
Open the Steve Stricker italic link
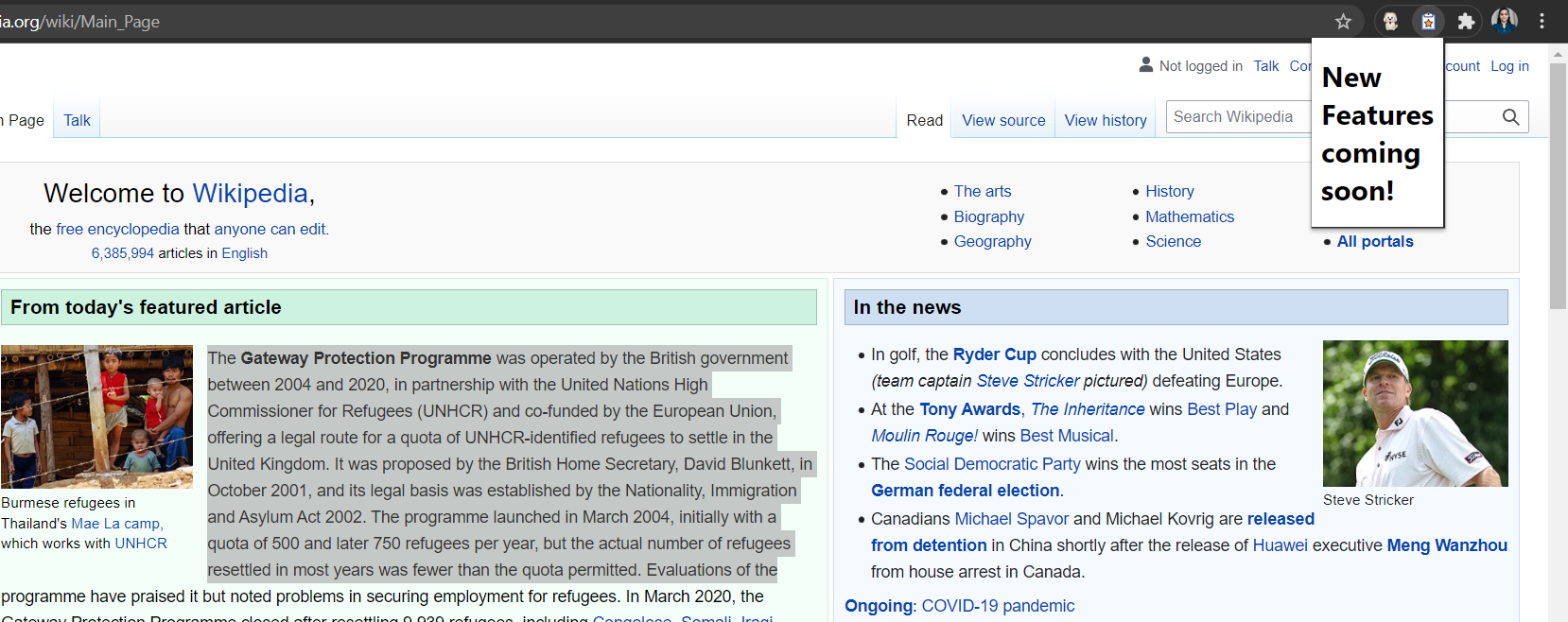click(1027, 381)
